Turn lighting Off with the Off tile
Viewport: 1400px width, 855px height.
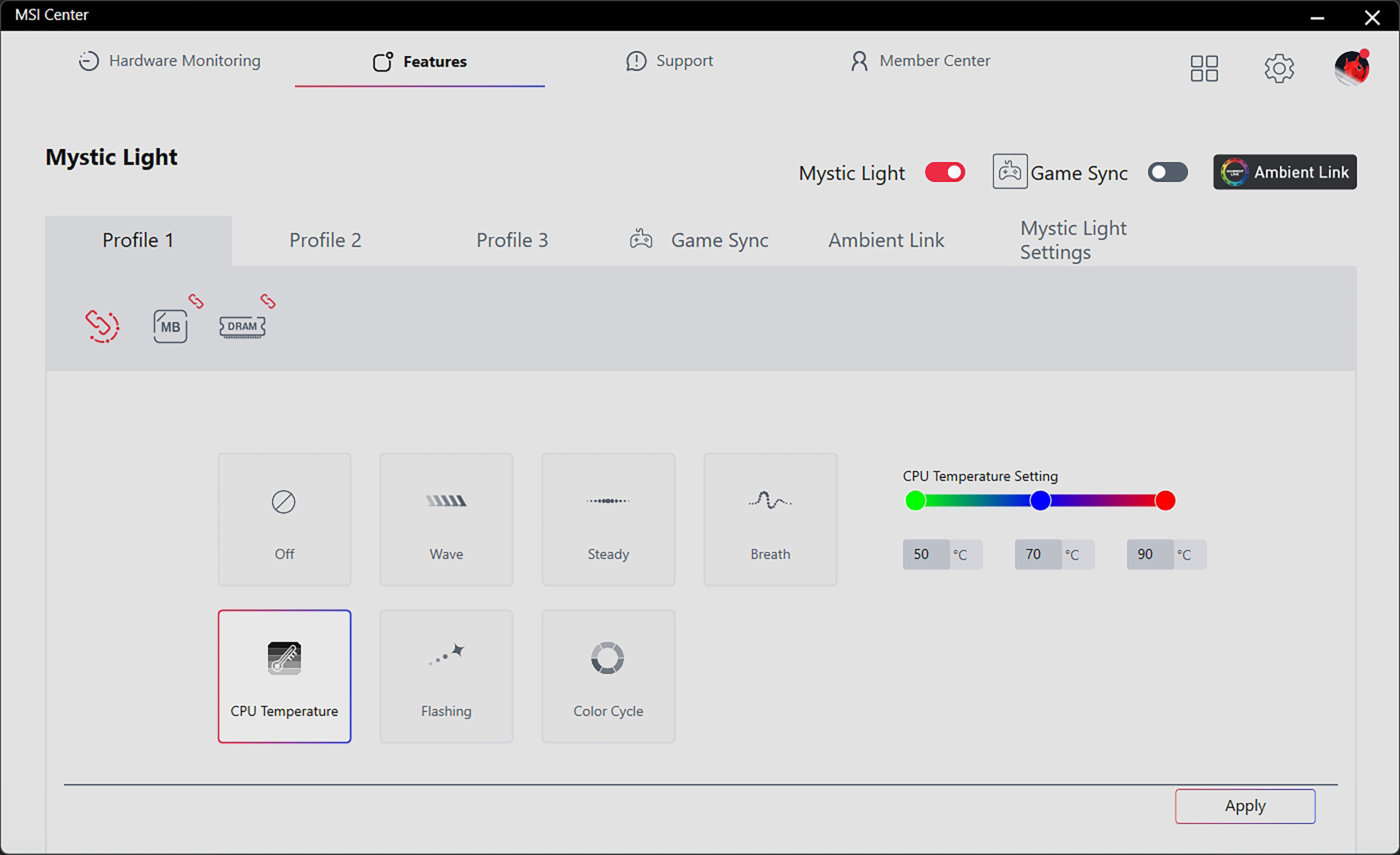coord(284,519)
